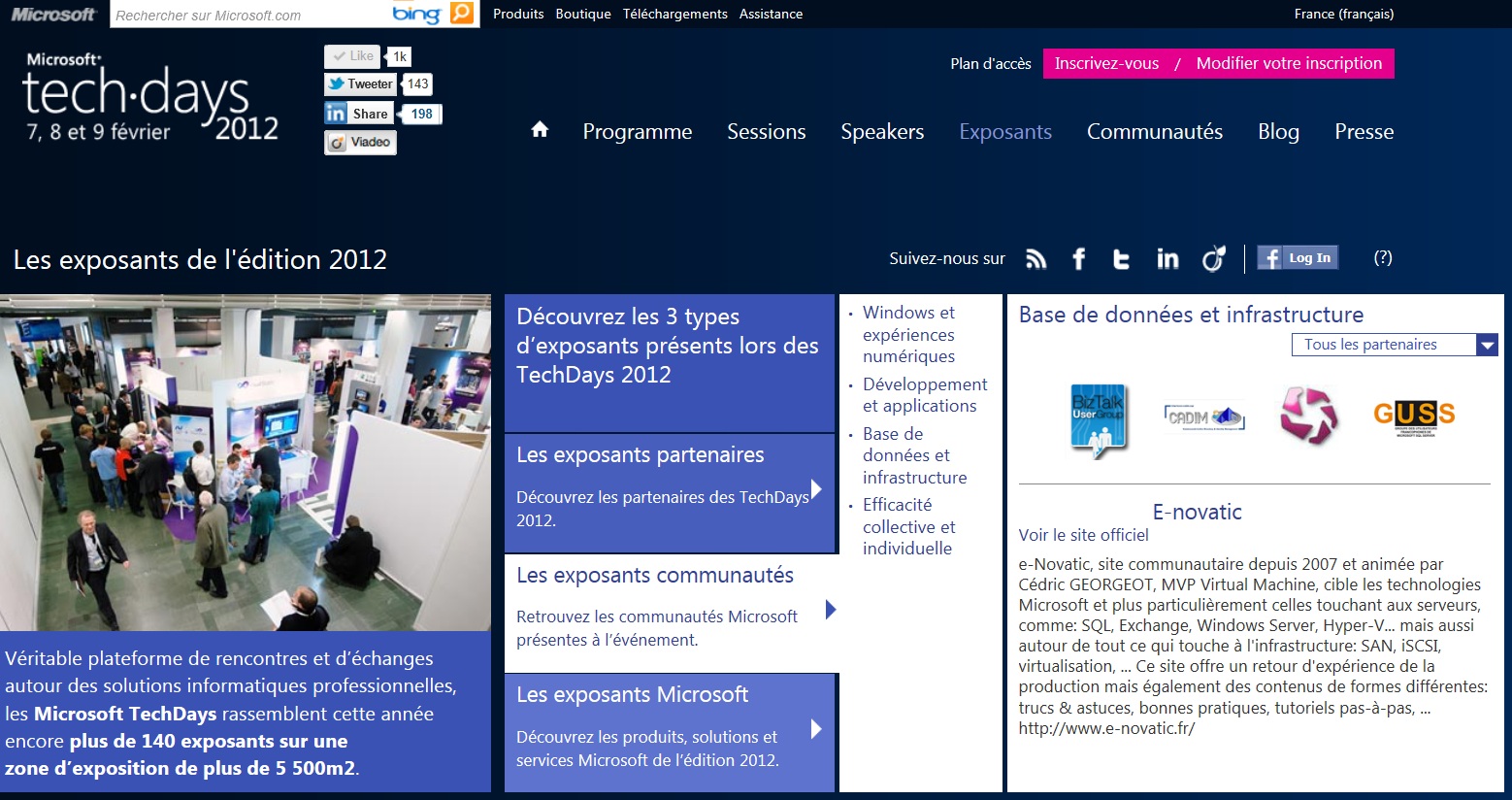Open the Facebook follow icon

click(x=1078, y=258)
